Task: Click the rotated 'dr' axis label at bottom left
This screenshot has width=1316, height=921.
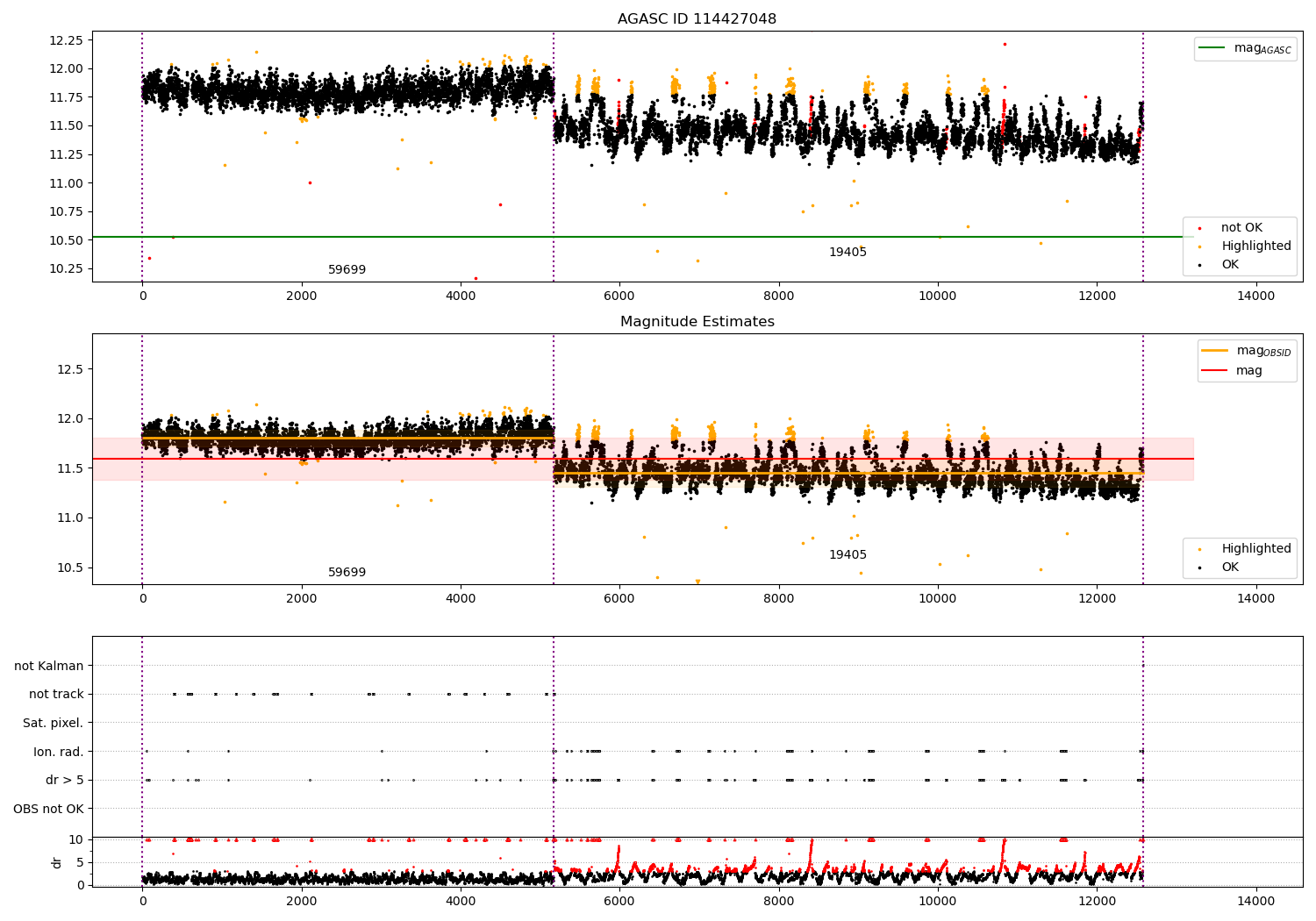Action: pos(57,862)
